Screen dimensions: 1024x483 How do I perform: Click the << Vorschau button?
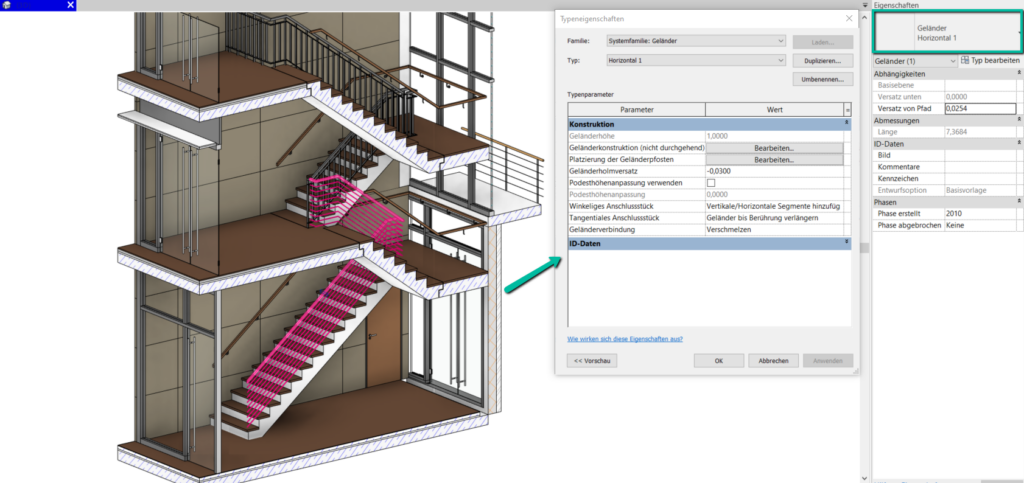593,360
